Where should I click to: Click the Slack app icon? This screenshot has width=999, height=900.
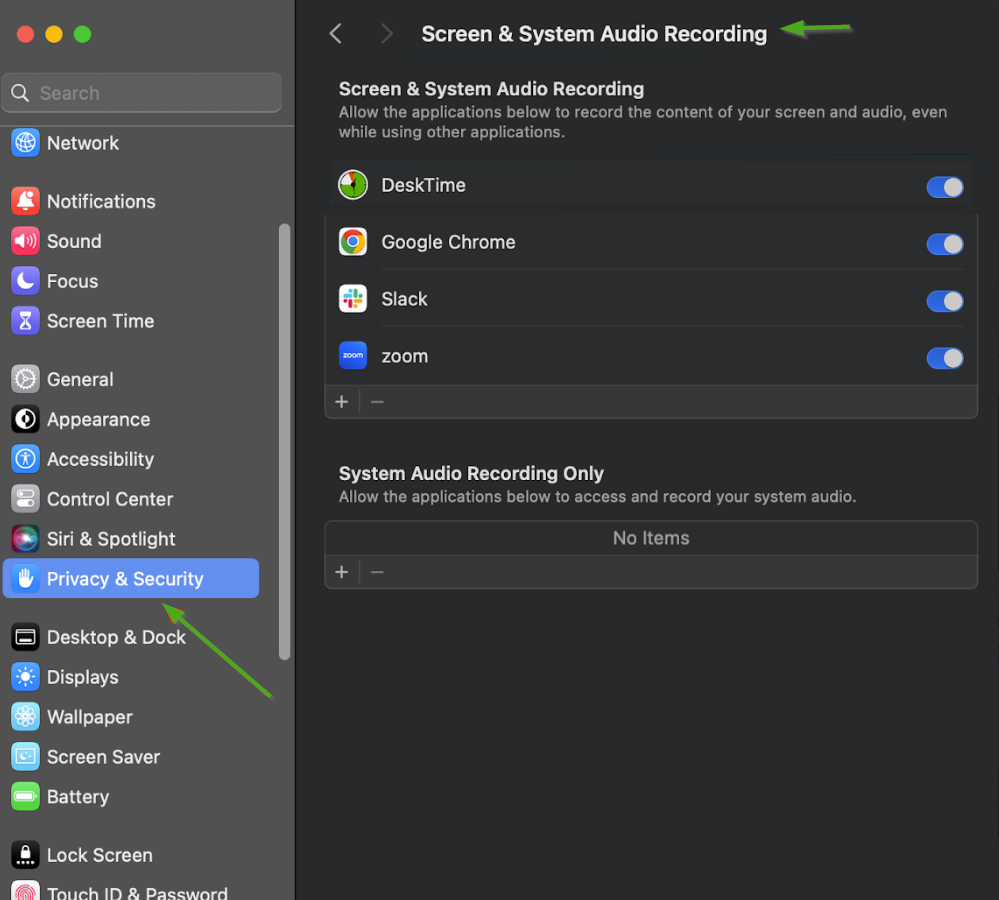[x=353, y=299]
